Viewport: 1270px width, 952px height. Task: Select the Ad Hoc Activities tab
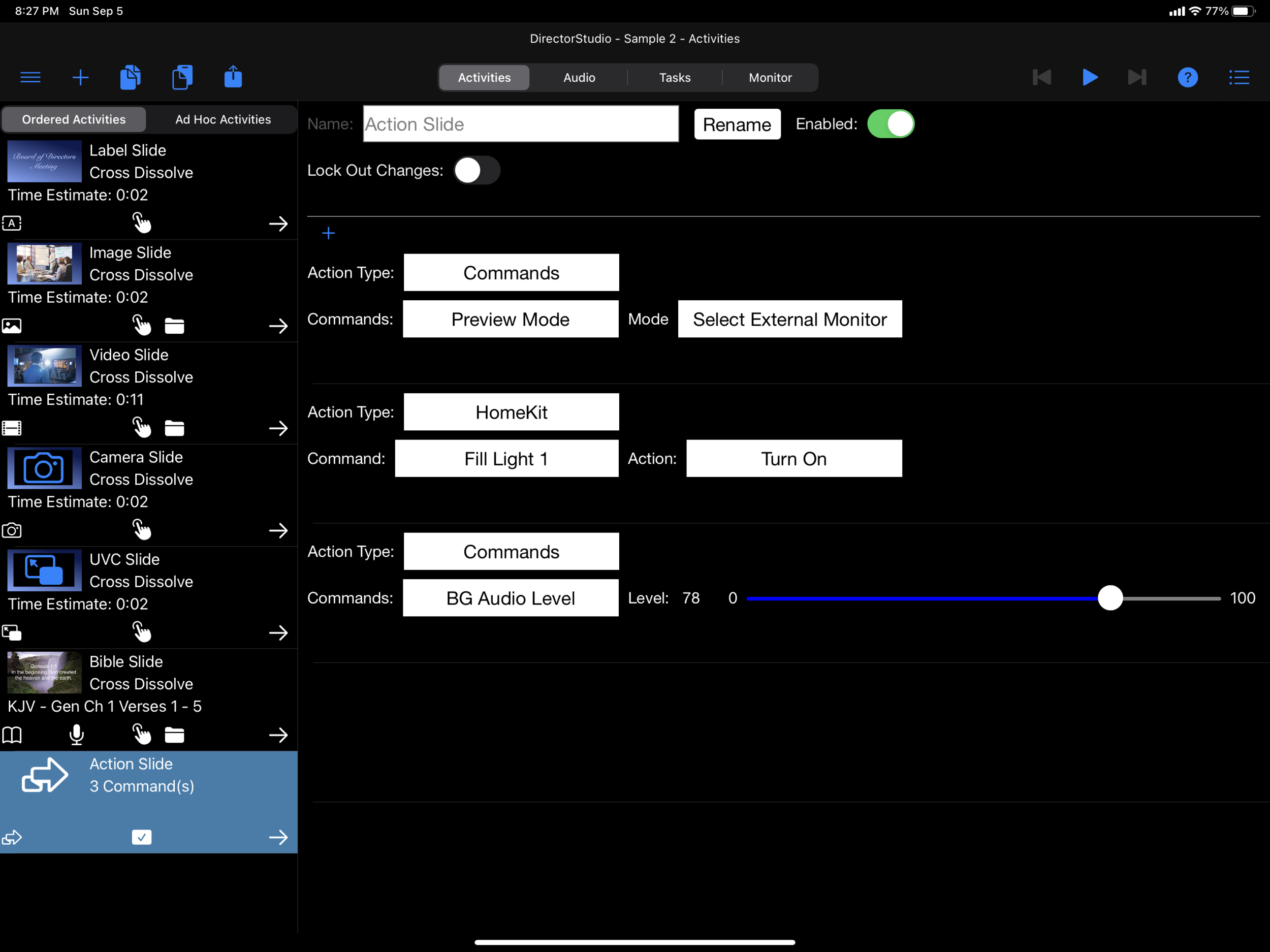pos(223,119)
